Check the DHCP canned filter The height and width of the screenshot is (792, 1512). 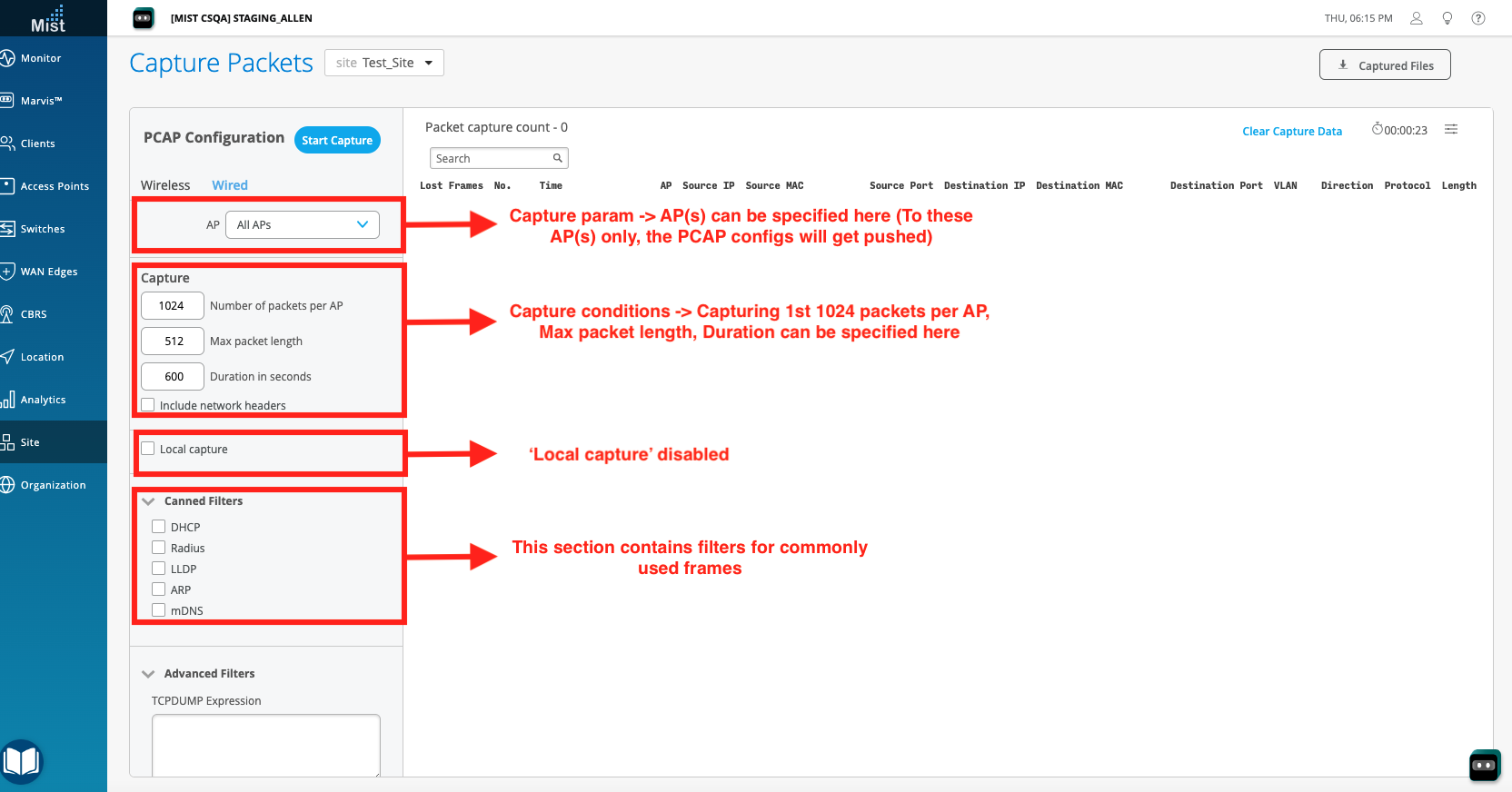tap(159, 527)
